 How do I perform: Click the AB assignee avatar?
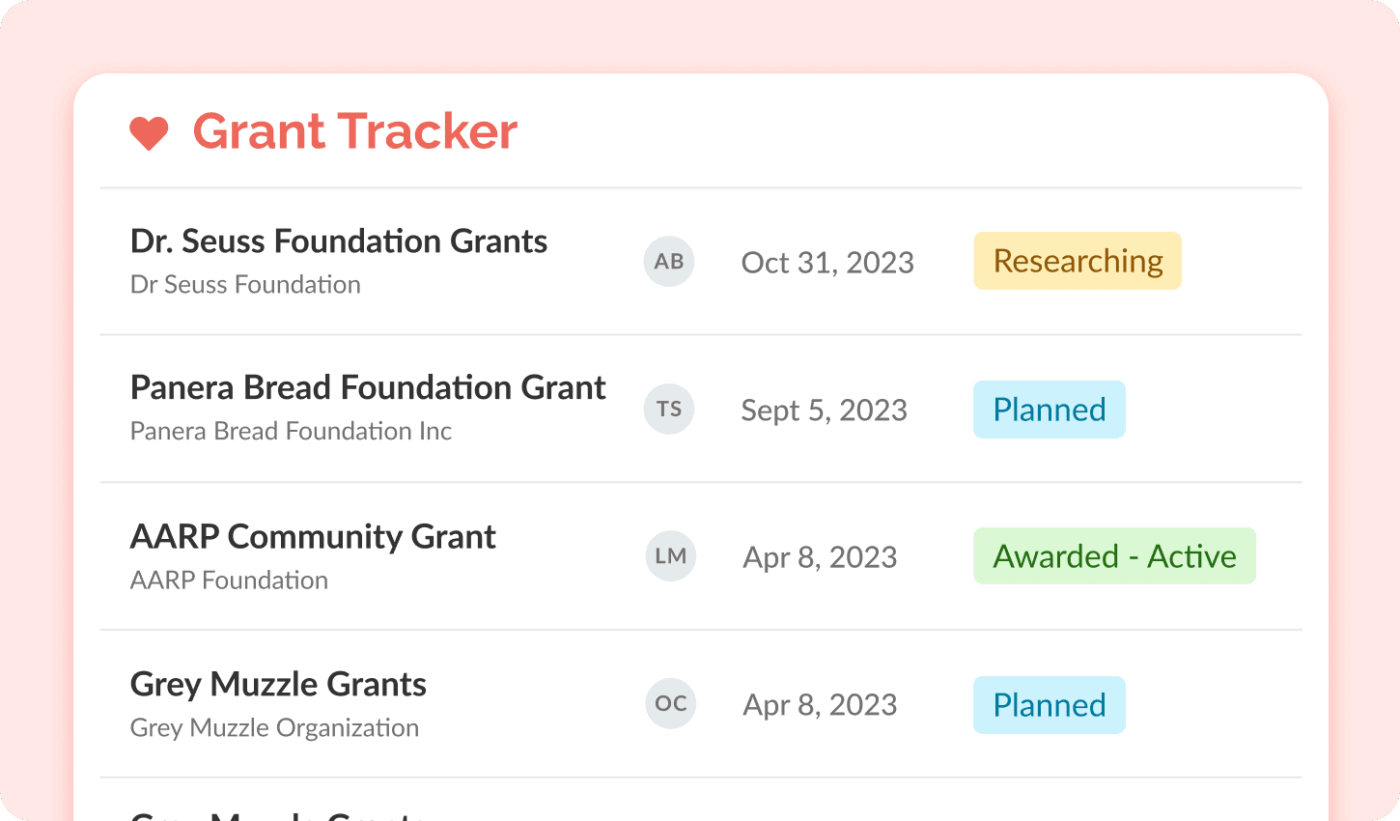pyautogui.click(x=669, y=262)
